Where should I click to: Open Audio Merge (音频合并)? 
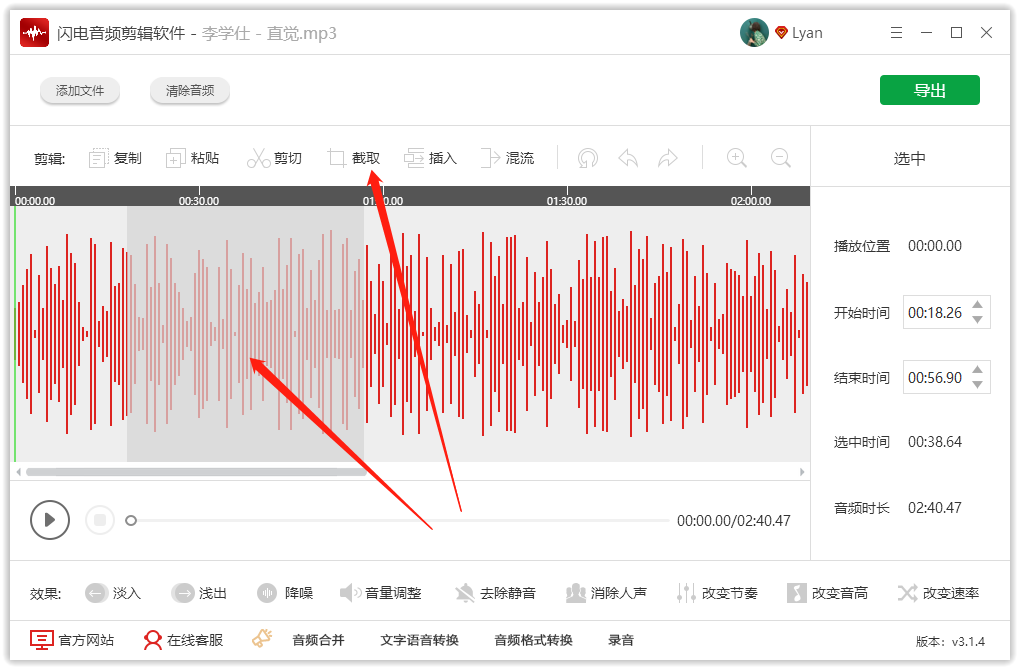coord(318,640)
